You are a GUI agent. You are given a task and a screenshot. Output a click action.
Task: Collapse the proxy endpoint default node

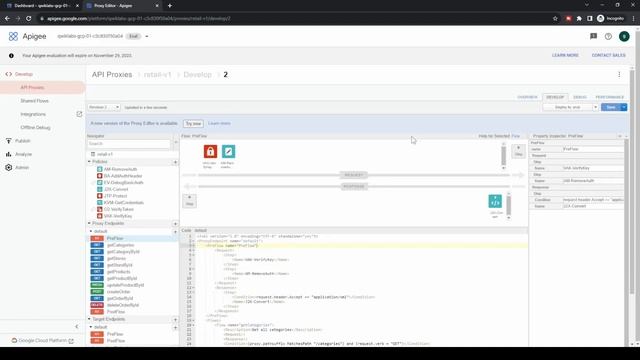pyautogui.click(x=91, y=231)
